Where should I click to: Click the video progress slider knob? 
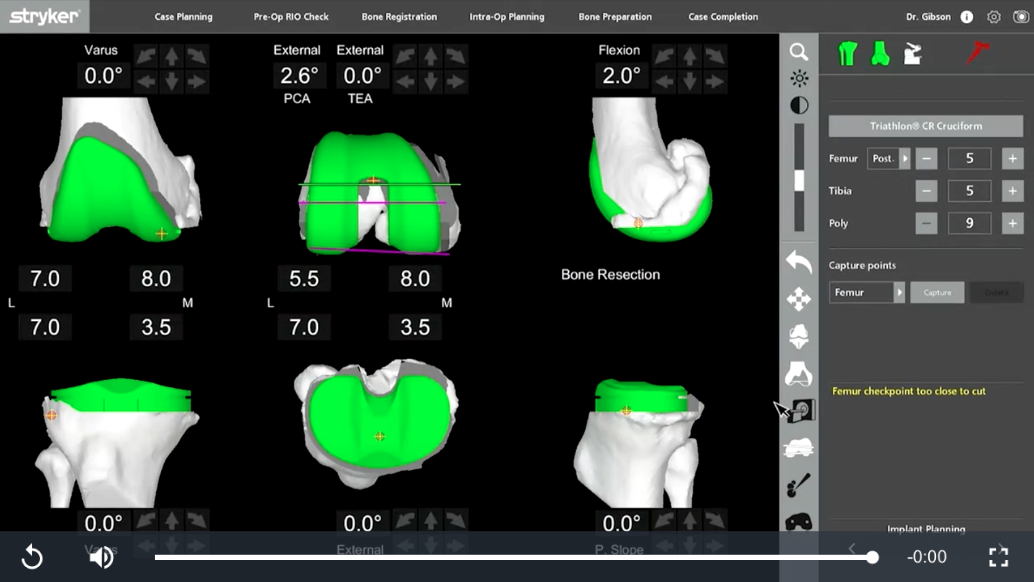(x=872, y=558)
